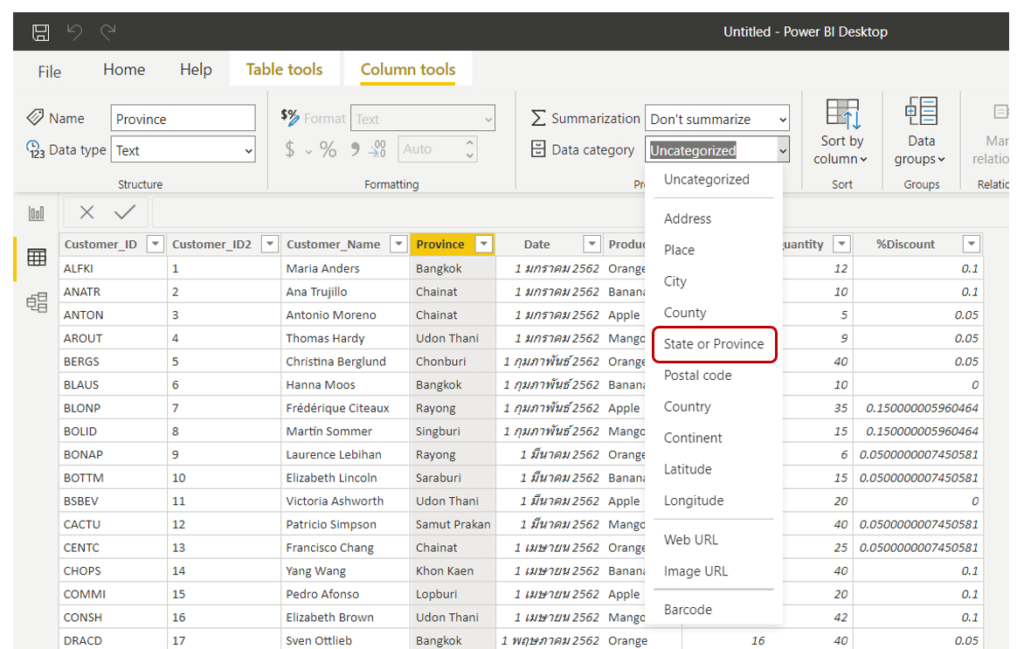The image size is (1024, 649).
Task: Switch to the Table tools tab
Action: [284, 70]
